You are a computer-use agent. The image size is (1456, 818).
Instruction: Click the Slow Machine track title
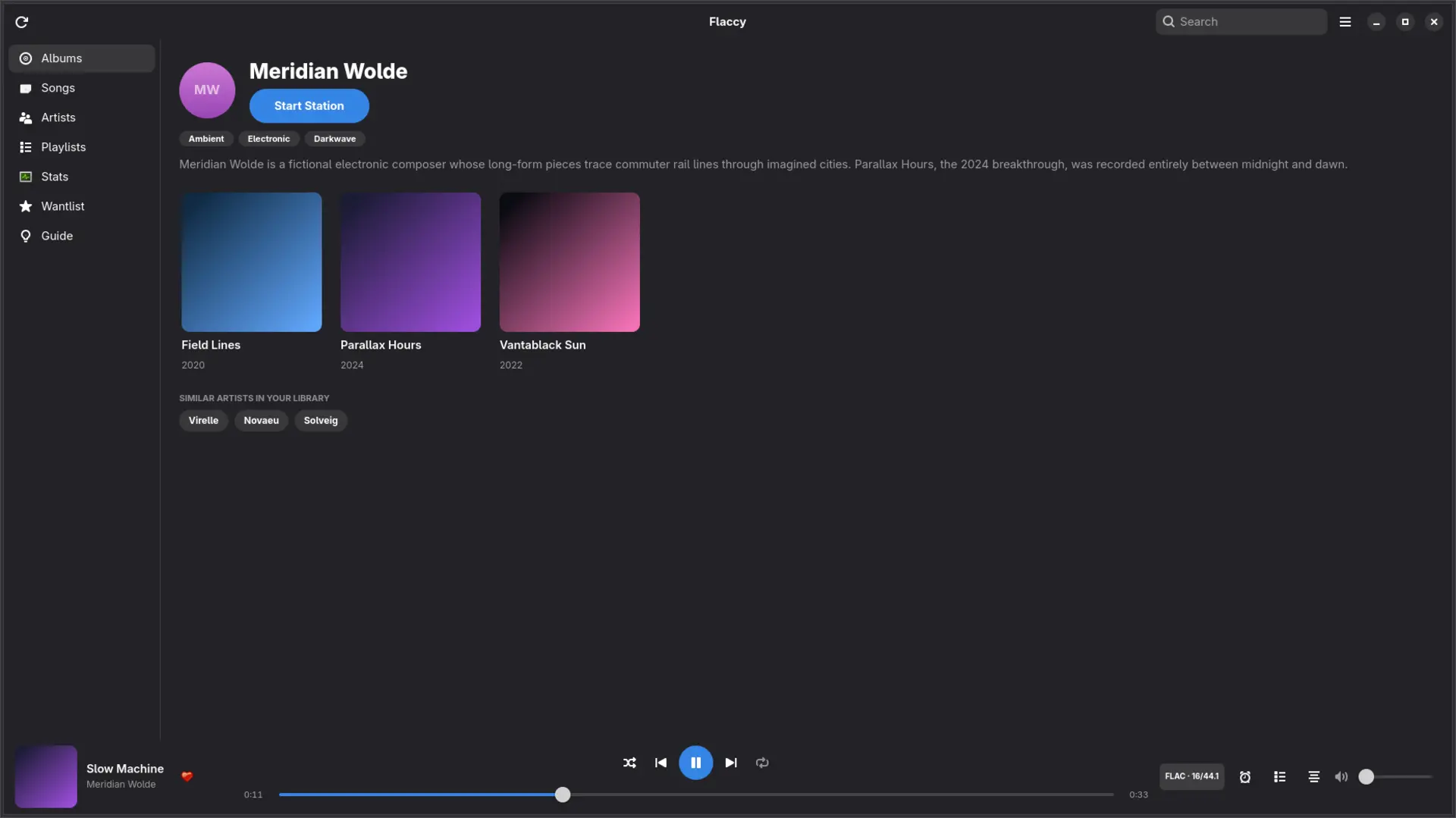[125, 769]
